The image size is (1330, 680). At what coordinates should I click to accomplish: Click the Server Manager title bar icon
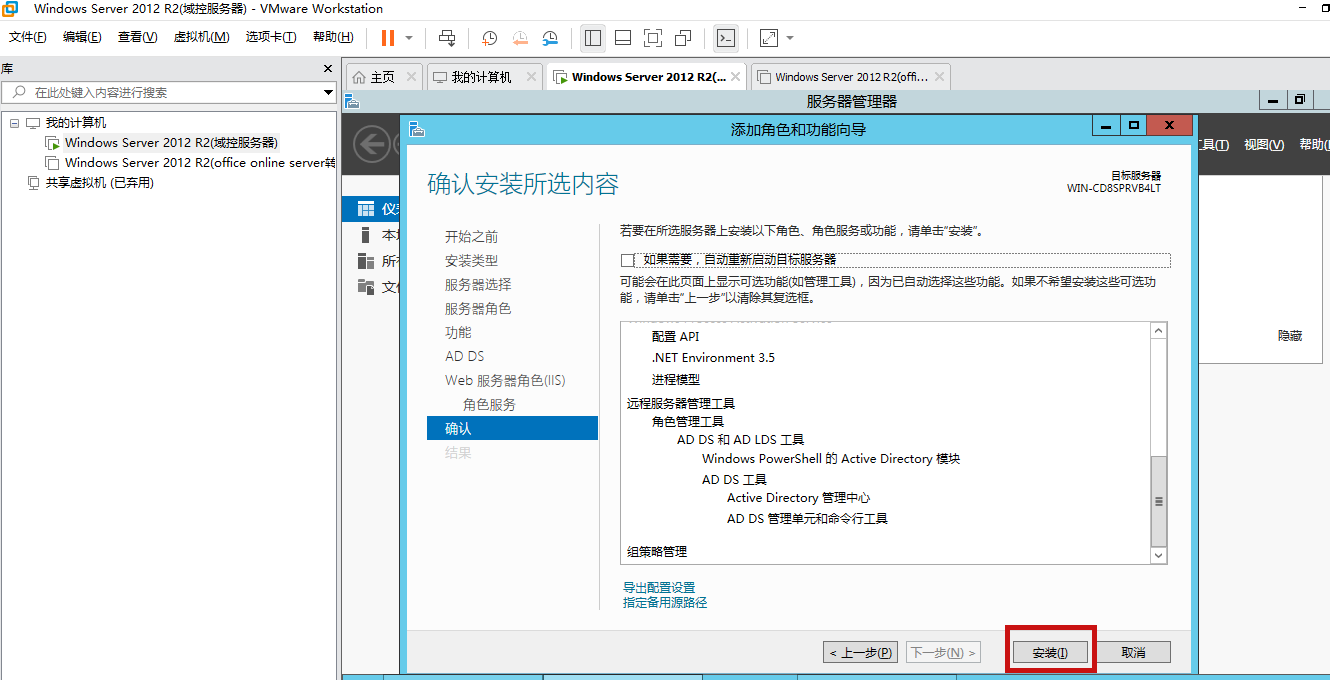pyautogui.click(x=352, y=101)
